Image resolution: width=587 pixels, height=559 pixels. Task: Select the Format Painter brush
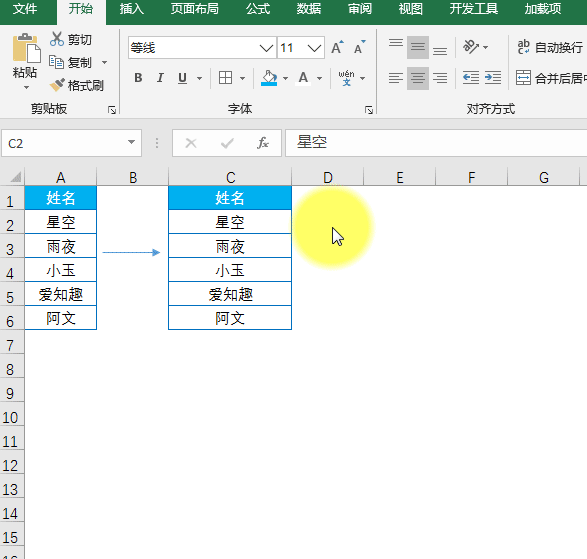(x=76, y=85)
